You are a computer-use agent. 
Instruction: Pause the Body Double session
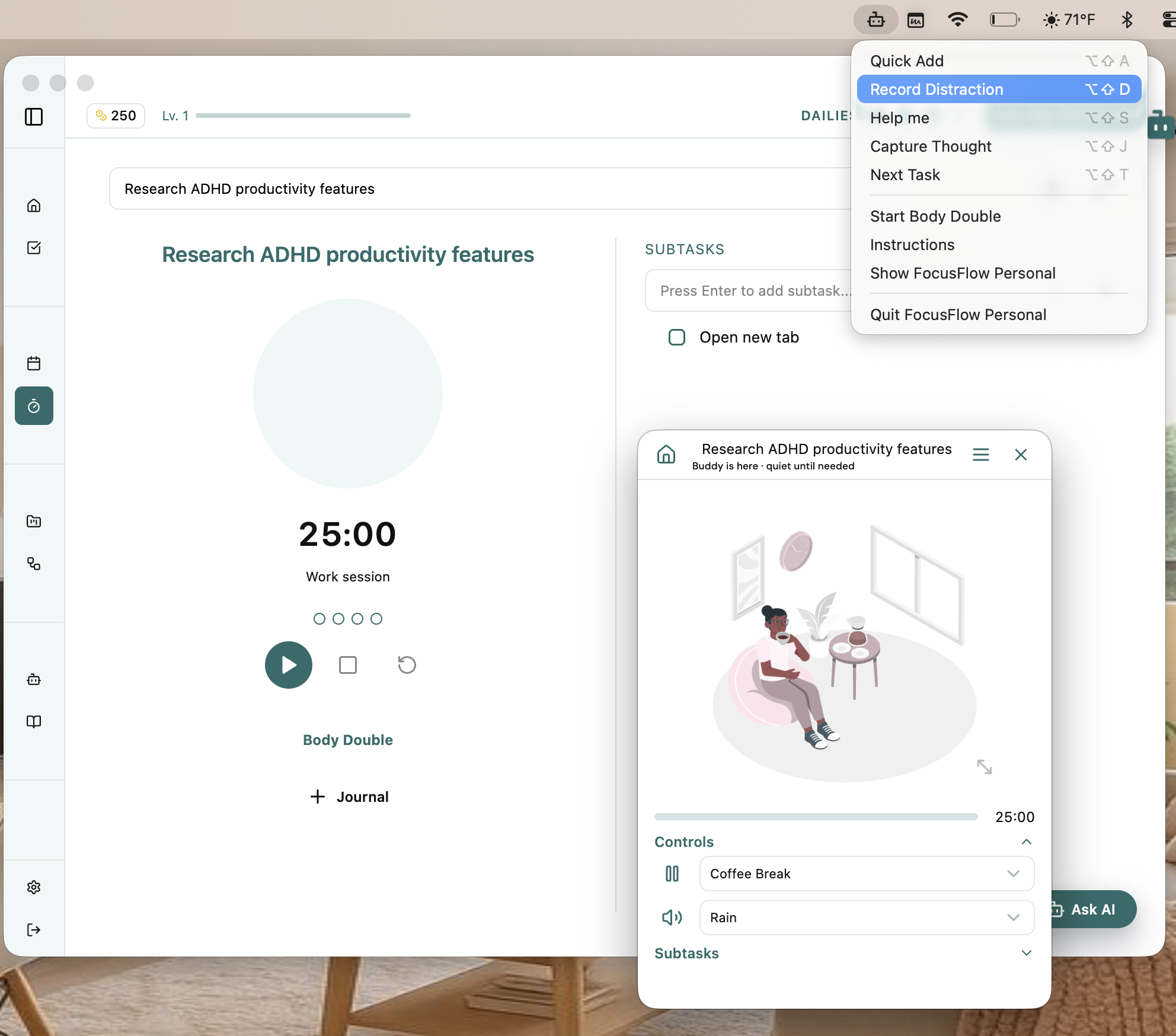pos(672,874)
